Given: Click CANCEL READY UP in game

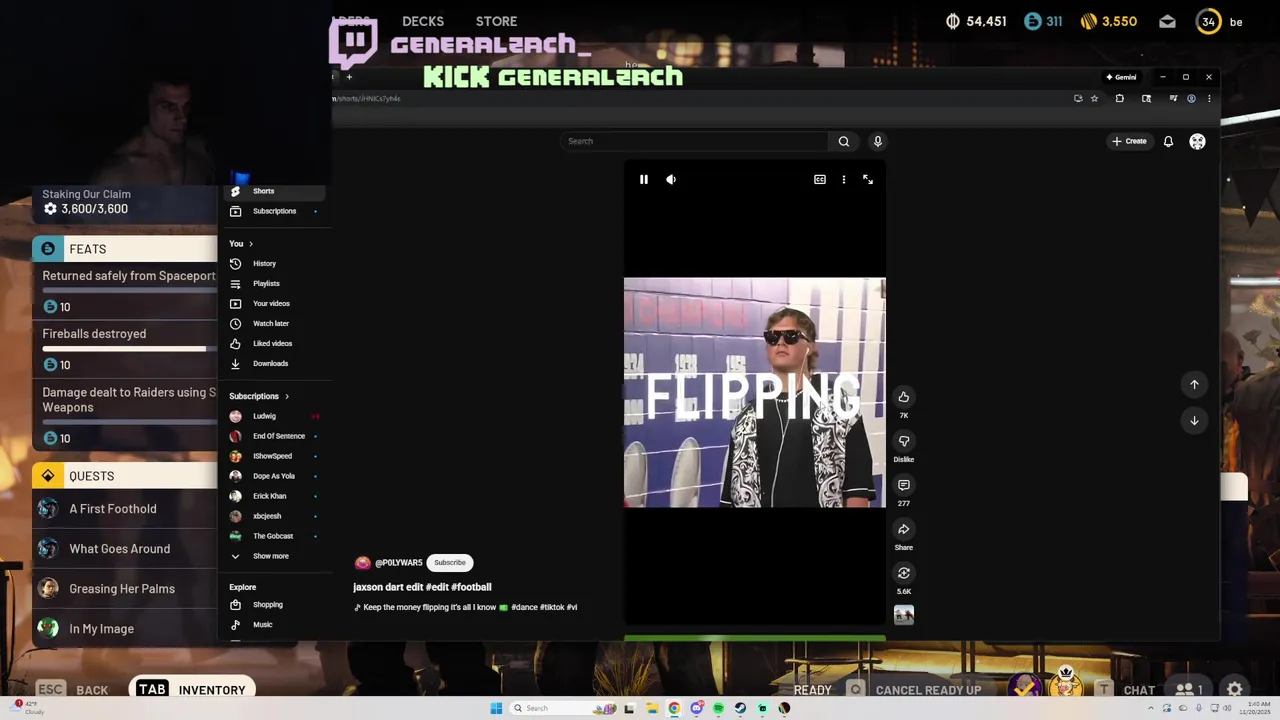Looking at the screenshot, I should coord(914,690).
